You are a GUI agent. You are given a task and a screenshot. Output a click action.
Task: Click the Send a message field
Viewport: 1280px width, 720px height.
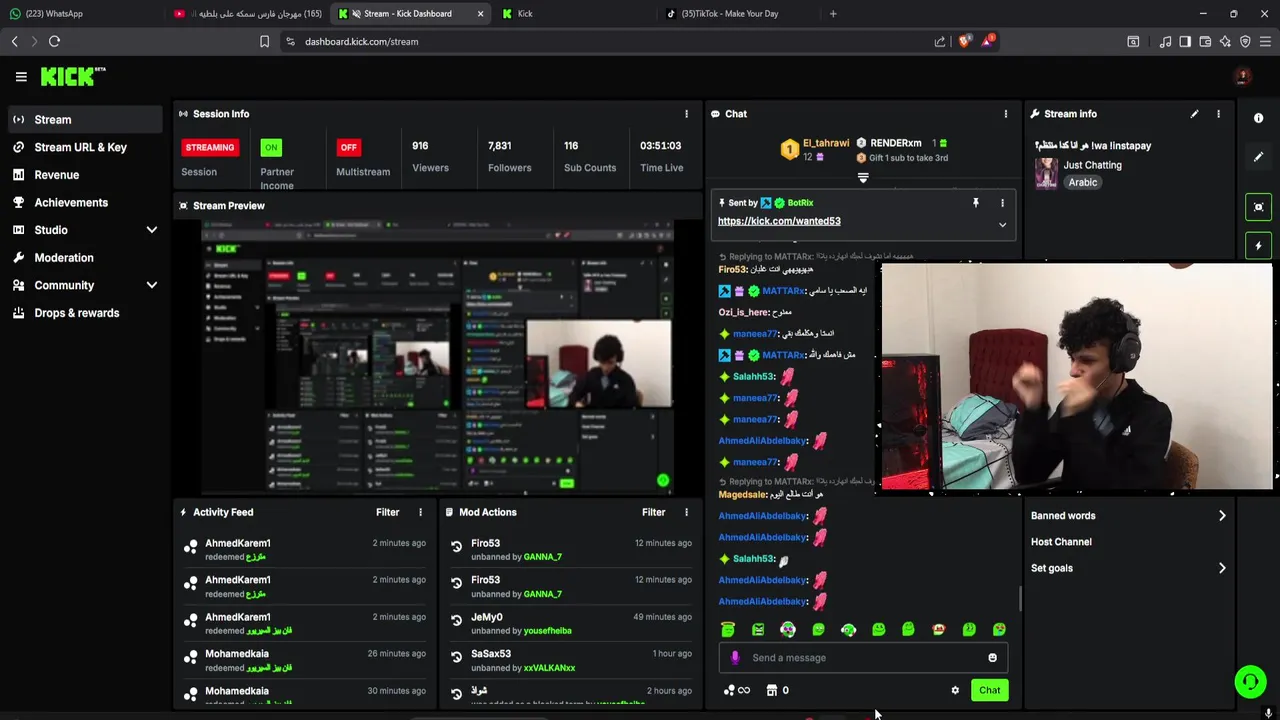(x=863, y=658)
